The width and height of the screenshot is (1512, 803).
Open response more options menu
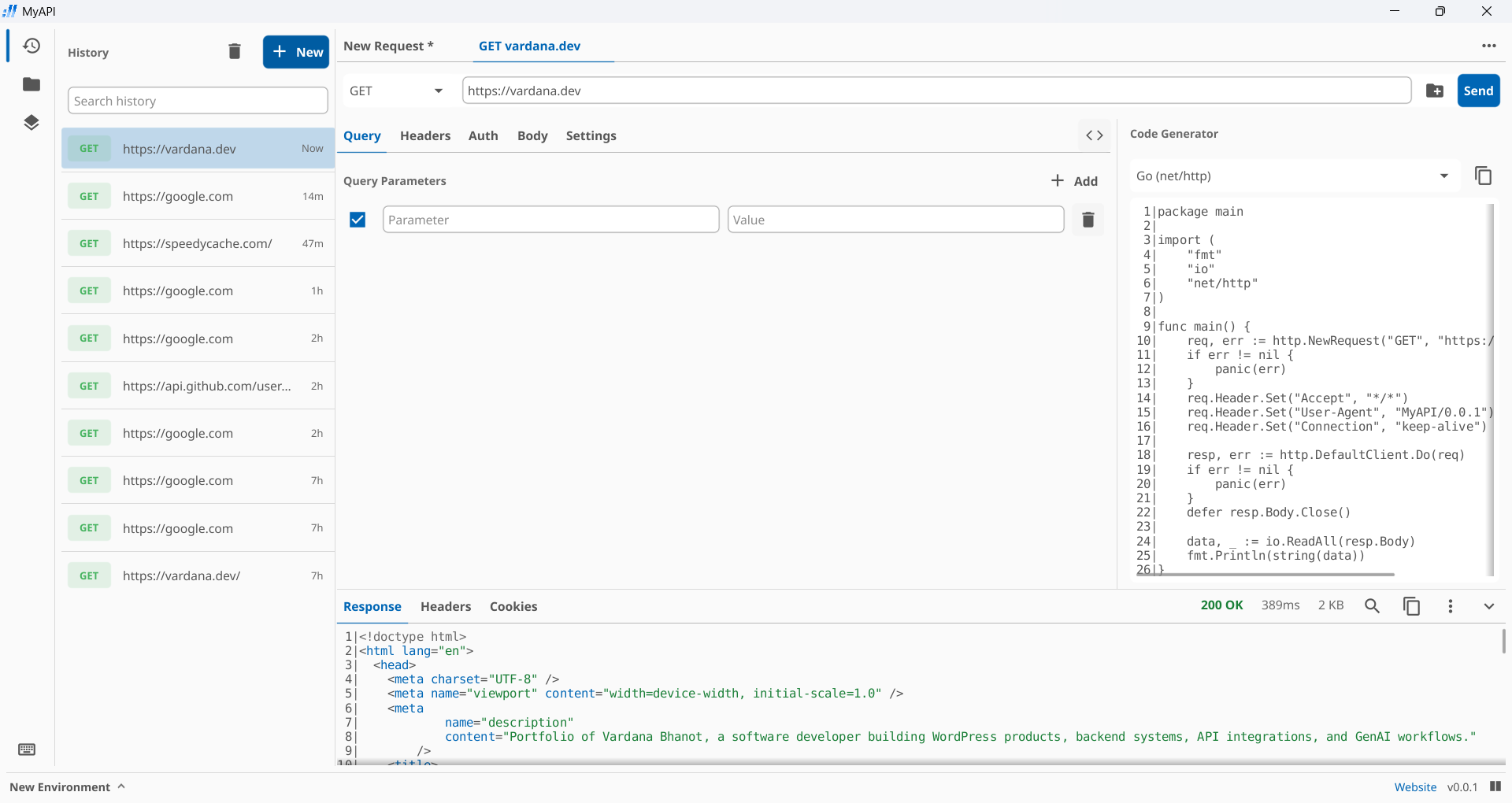1451,606
